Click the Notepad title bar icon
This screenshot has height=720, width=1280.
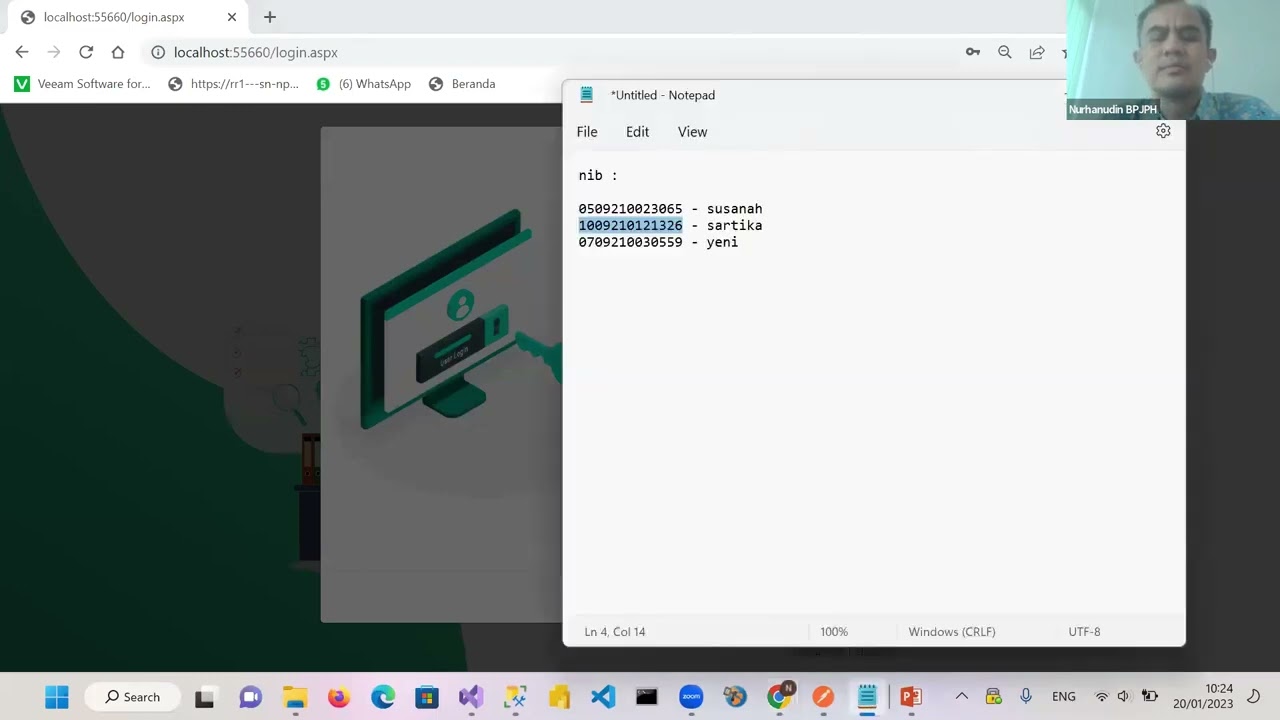click(587, 95)
